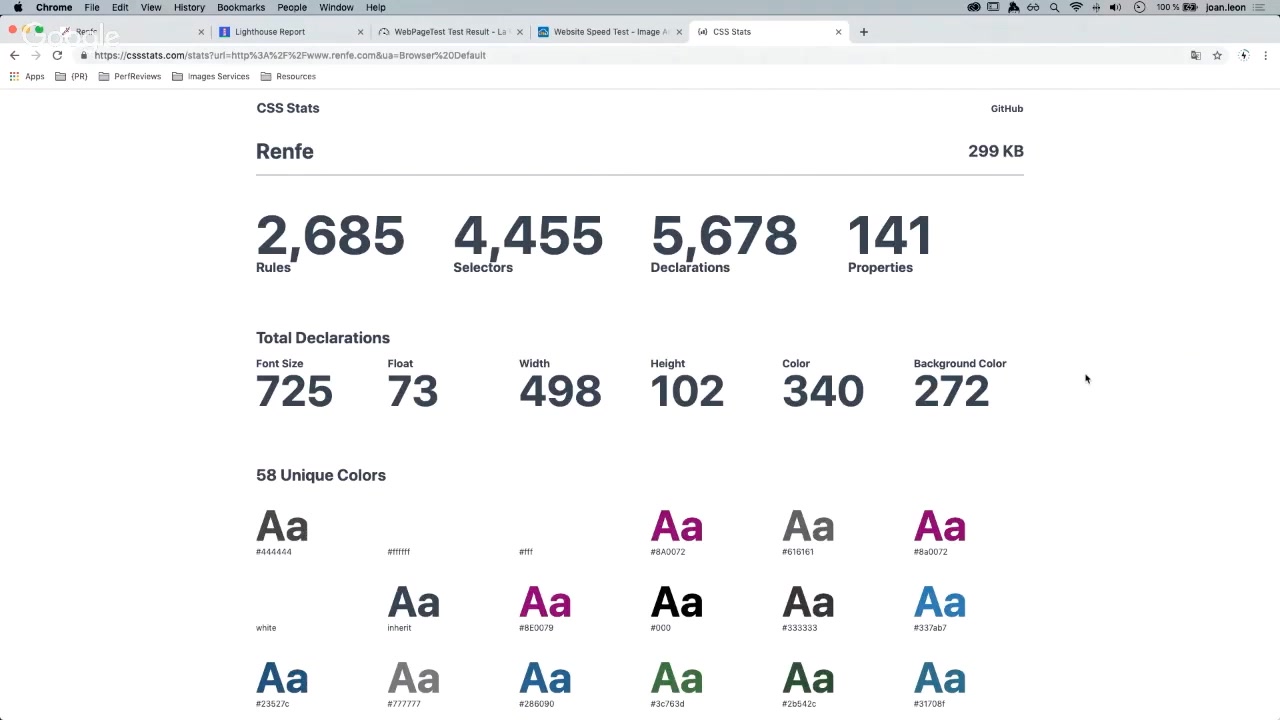Close the Lighthouse Report tab
1280x720 pixels.
[360, 32]
